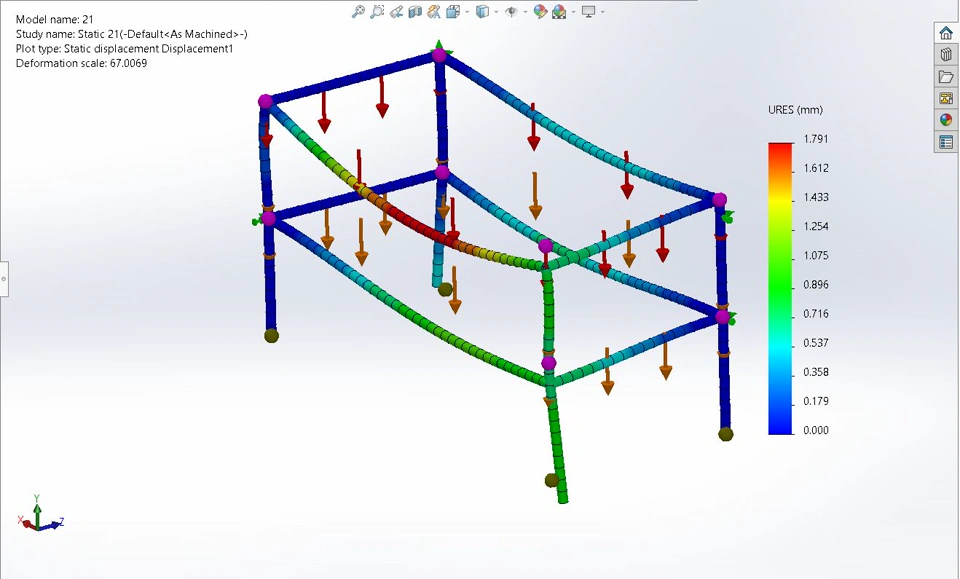The width and height of the screenshot is (960, 579).
Task: Open the Edit Appearance tool
Action: 540,12
